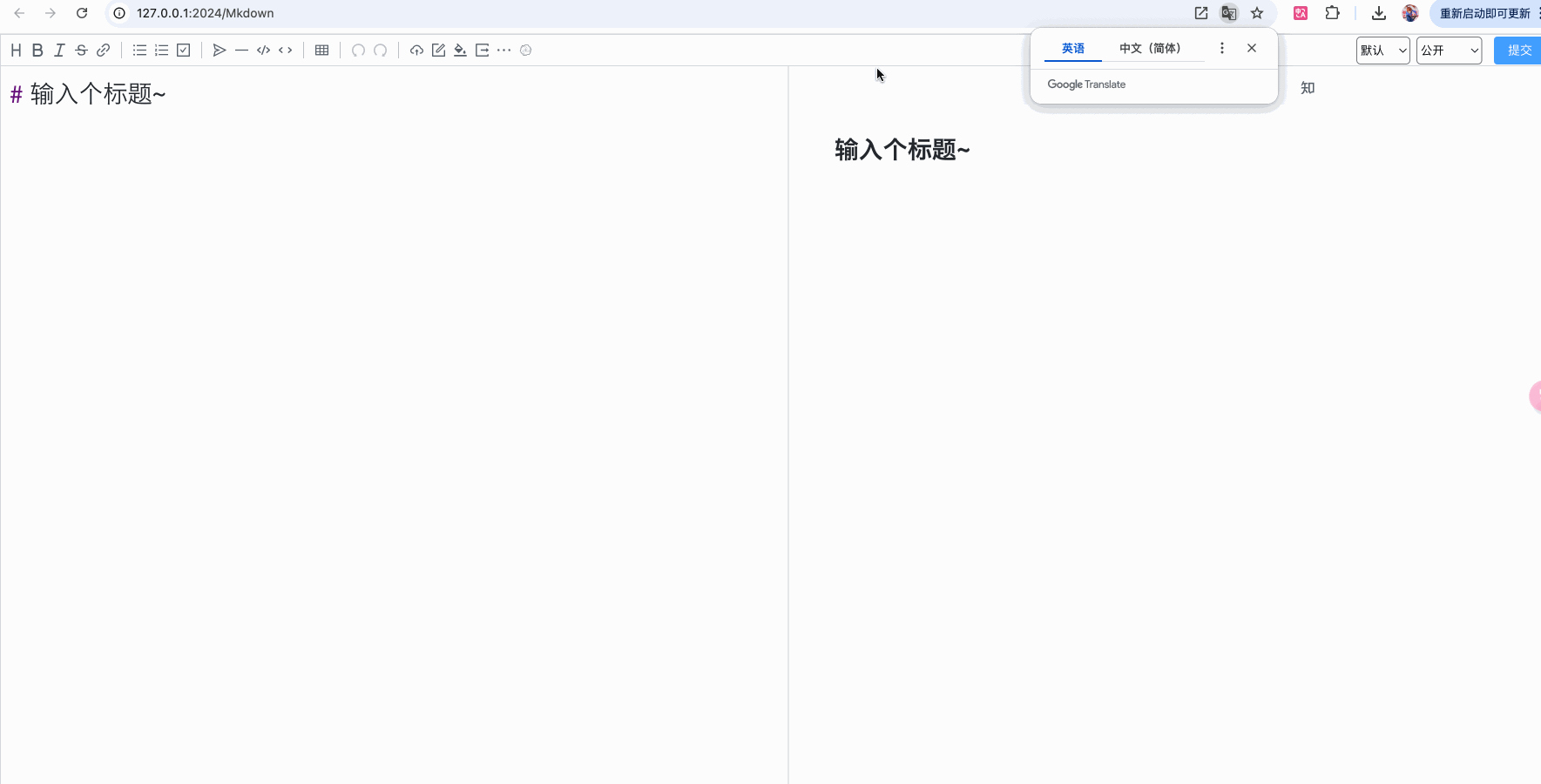Upload a file with the cloud icon
The height and width of the screenshot is (784, 1541).
point(416,51)
